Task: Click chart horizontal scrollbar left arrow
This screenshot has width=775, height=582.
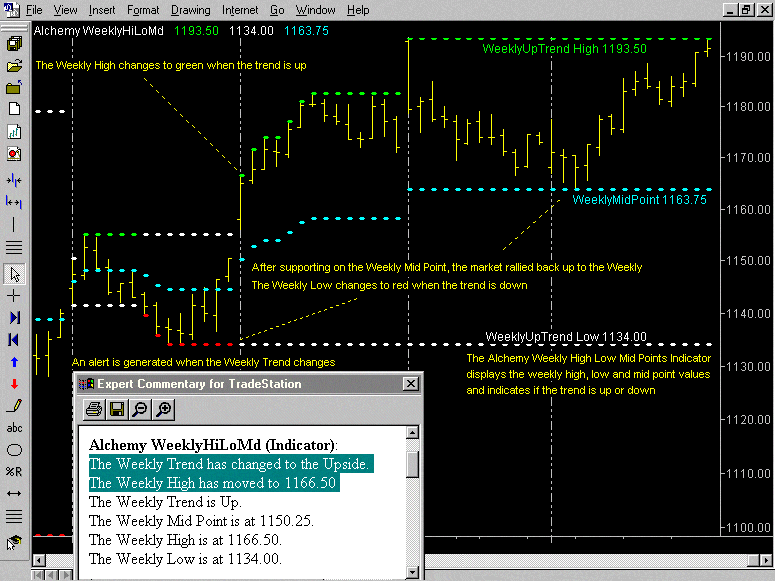Action: [39, 560]
